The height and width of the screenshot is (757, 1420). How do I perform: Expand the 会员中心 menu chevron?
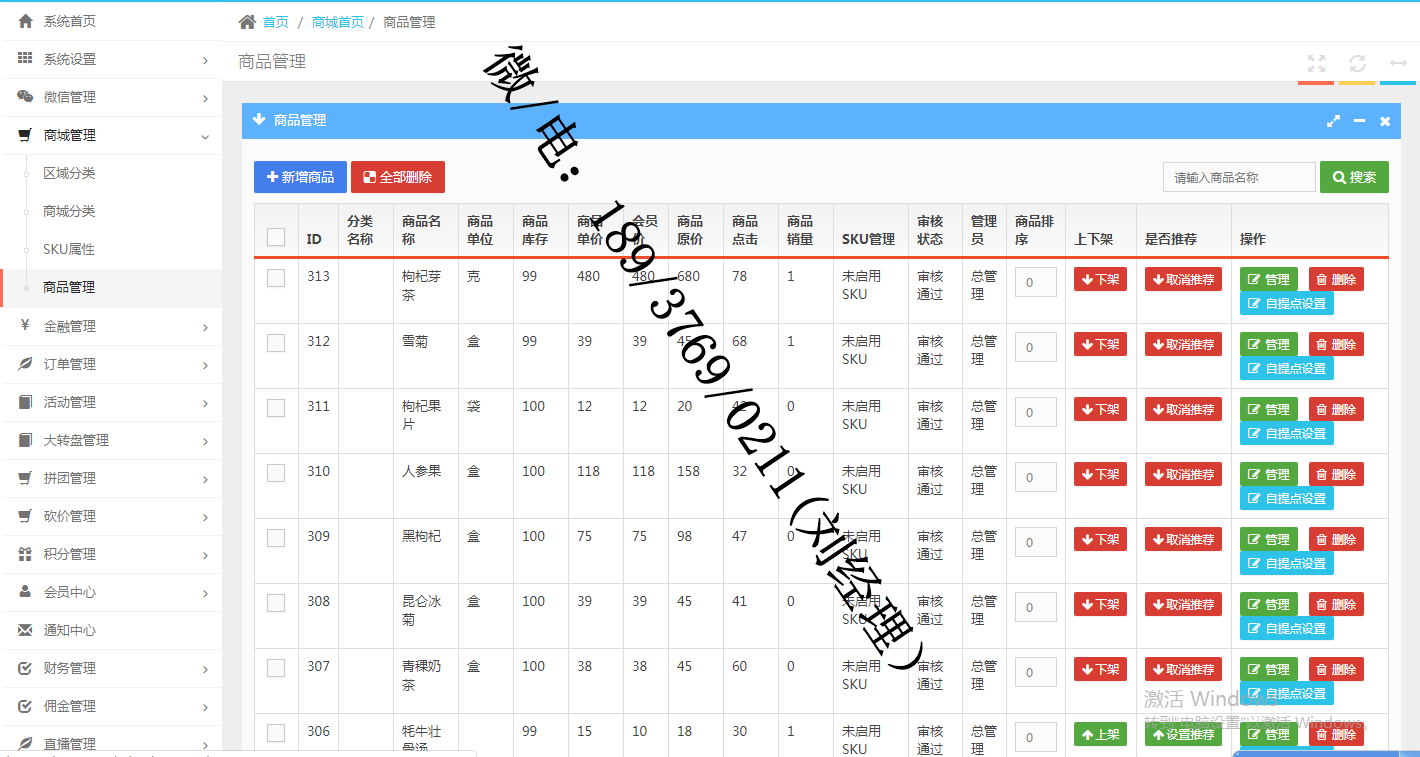point(205,593)
